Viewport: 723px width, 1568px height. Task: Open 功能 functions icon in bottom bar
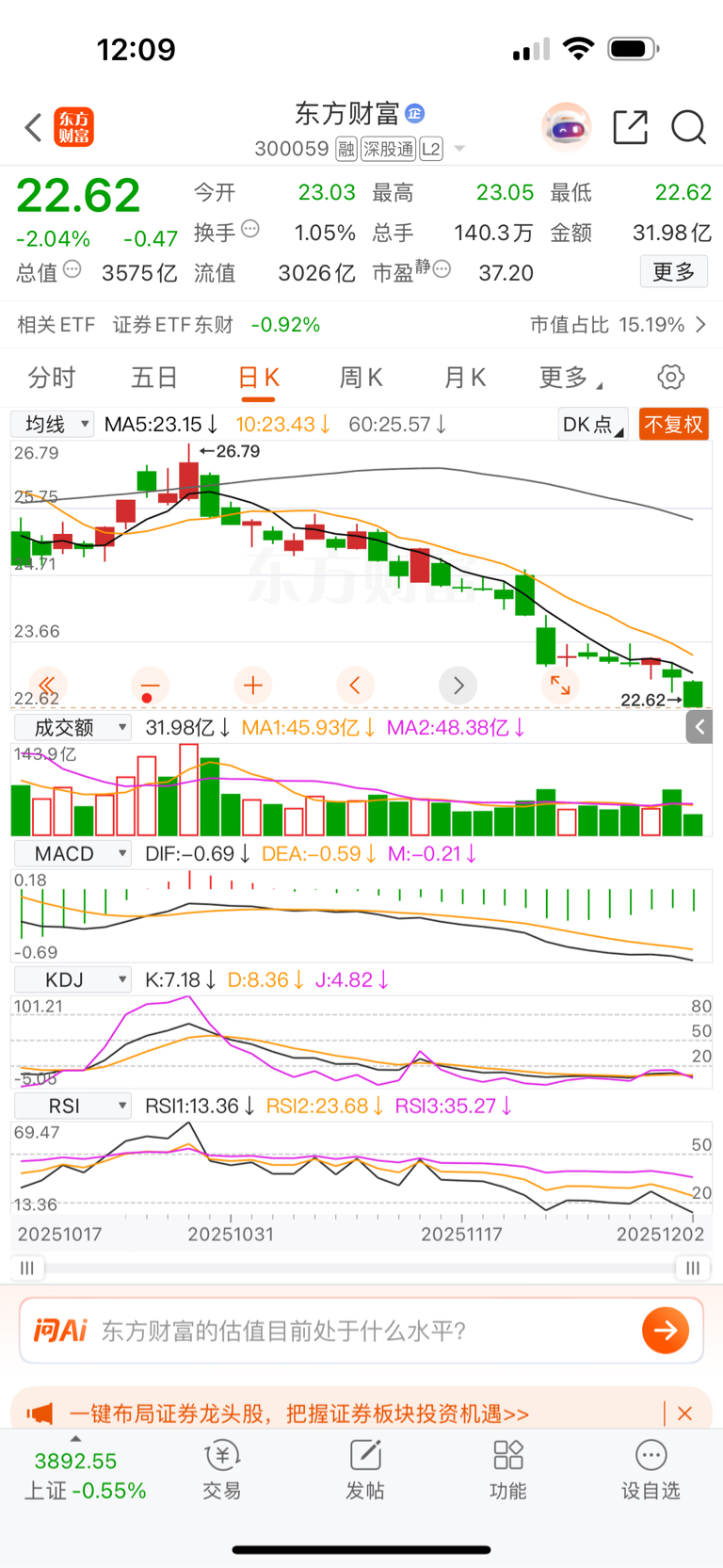(x=508, y=1457)
